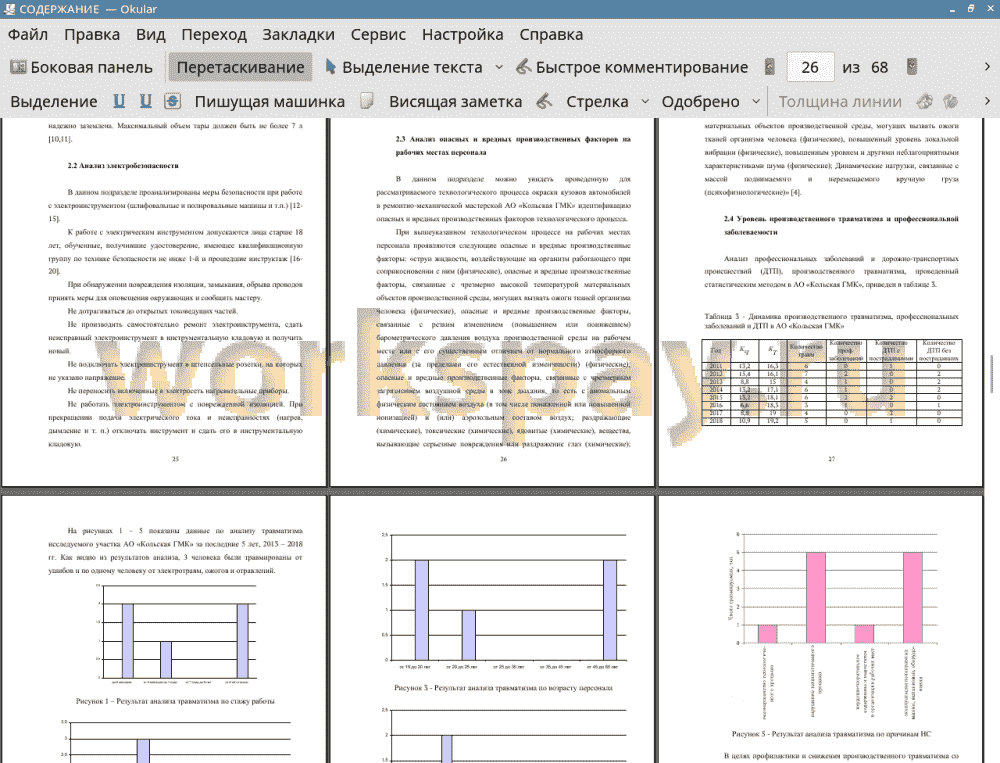Click the pink bar chart above Рисунок 5
This screenshot has height=763, width=1000.
tap(832, 625)
